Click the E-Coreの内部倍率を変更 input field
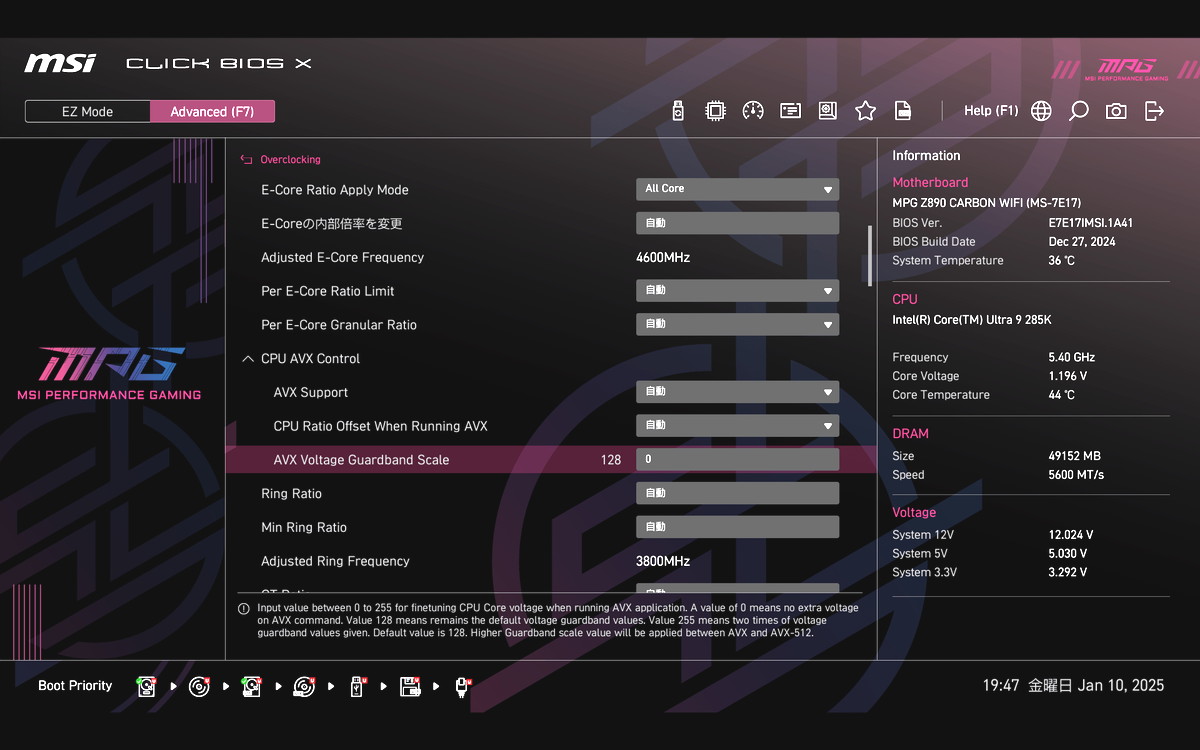1200x750 pixels. coord(737,223)
